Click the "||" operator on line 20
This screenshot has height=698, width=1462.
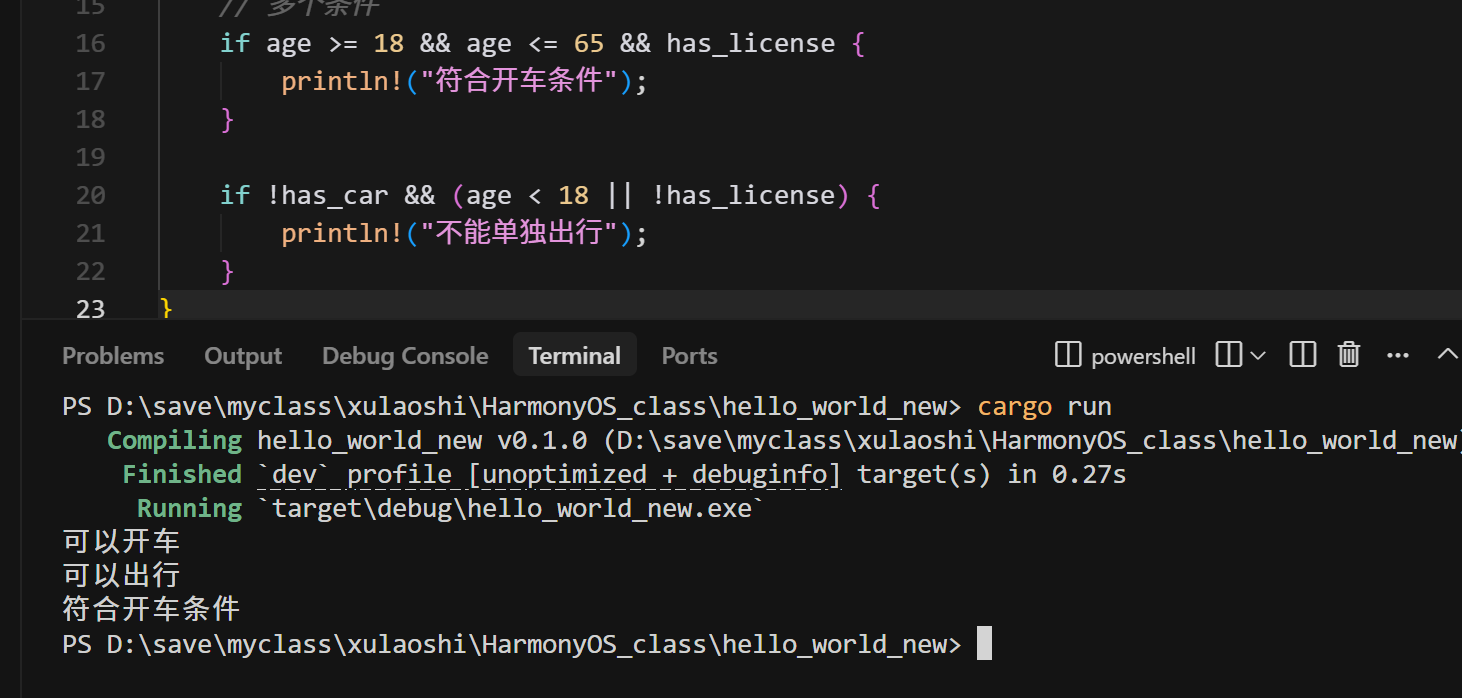pyautogui.click(x=620, y=195)
